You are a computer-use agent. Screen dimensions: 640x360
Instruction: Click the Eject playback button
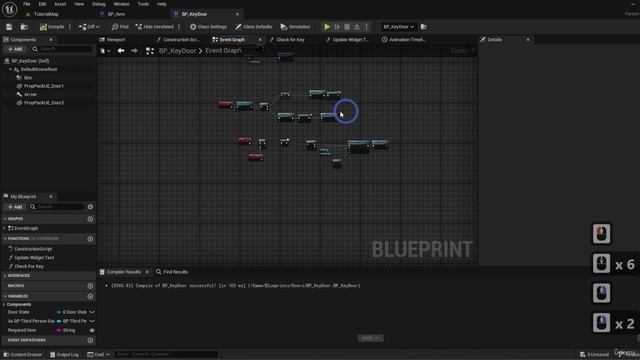[357, 27]
